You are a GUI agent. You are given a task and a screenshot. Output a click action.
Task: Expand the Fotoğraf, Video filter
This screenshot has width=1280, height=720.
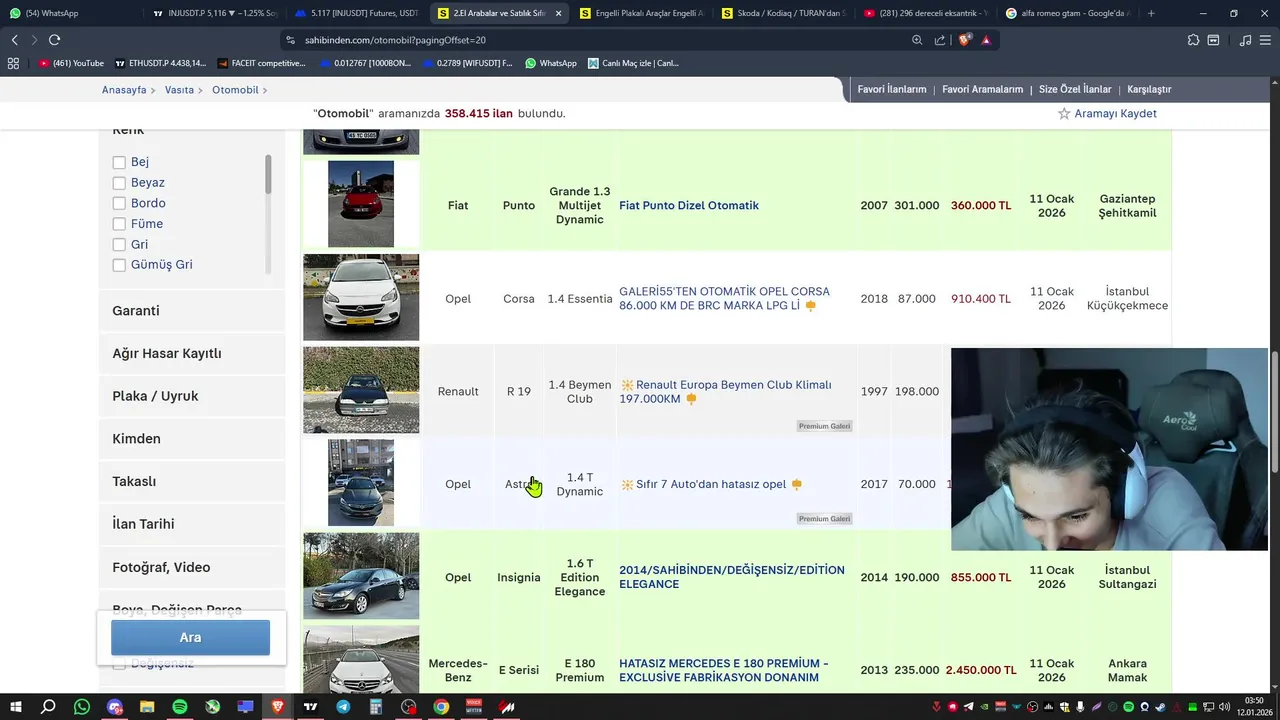(192, 567)
